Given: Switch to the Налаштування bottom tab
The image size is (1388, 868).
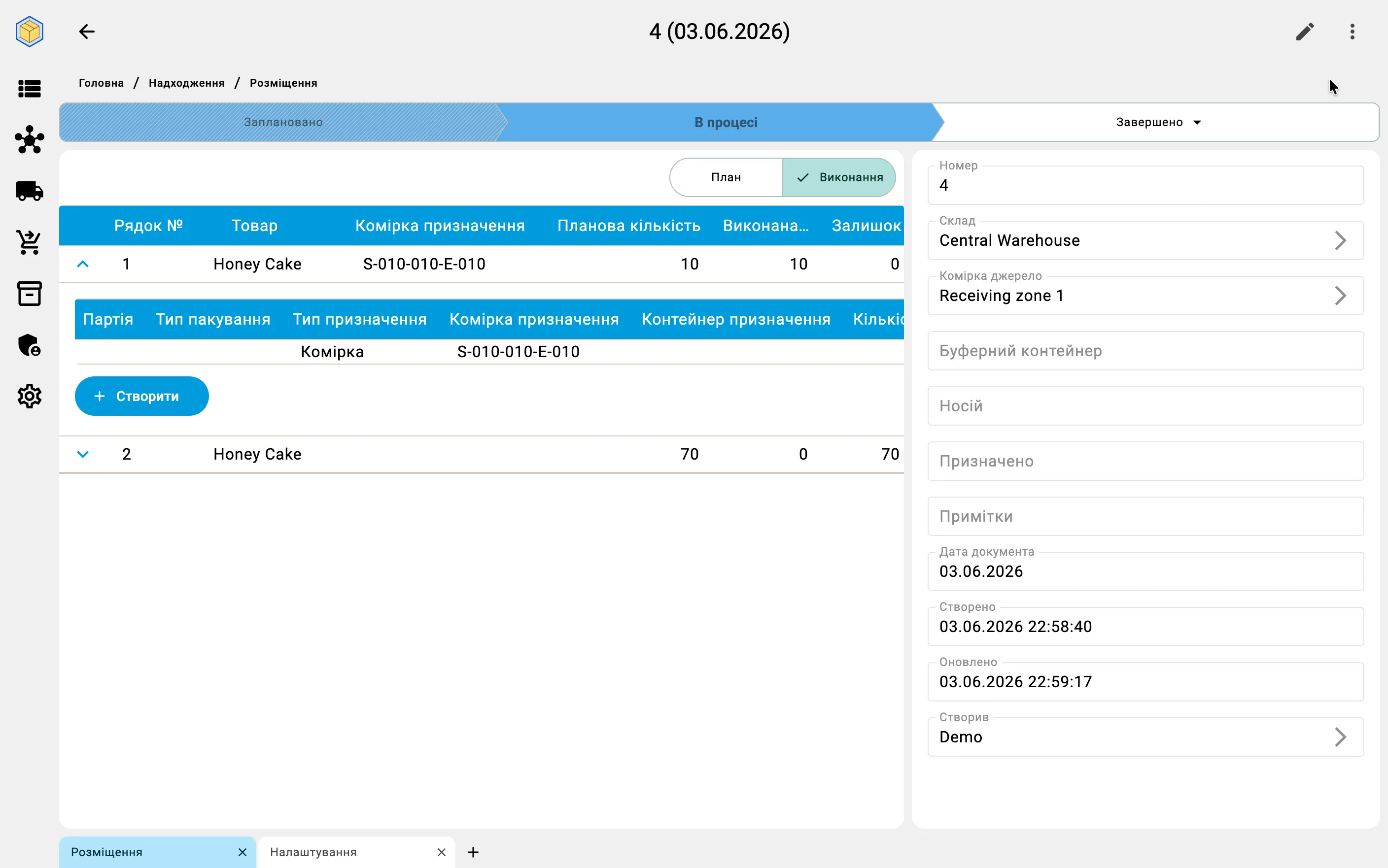Looking at the screenshot, I should [x=356, y=852].
